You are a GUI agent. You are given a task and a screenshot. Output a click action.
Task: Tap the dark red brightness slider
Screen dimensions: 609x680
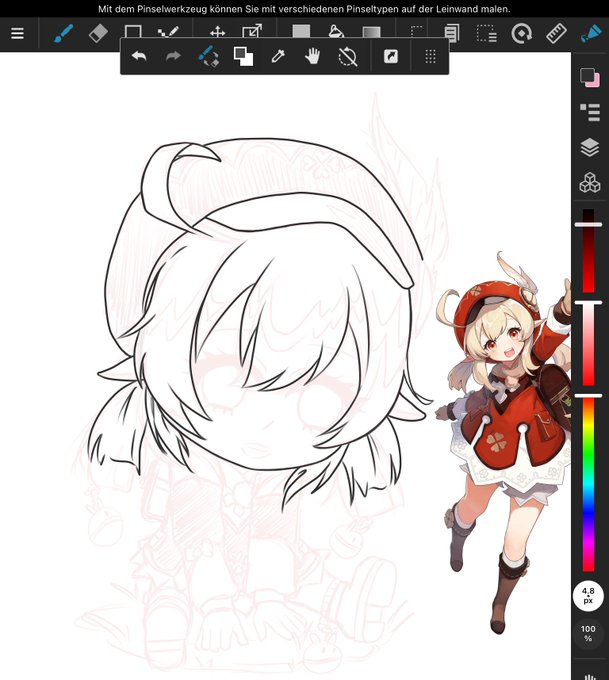pyautogui.click(x=589, y=251)
